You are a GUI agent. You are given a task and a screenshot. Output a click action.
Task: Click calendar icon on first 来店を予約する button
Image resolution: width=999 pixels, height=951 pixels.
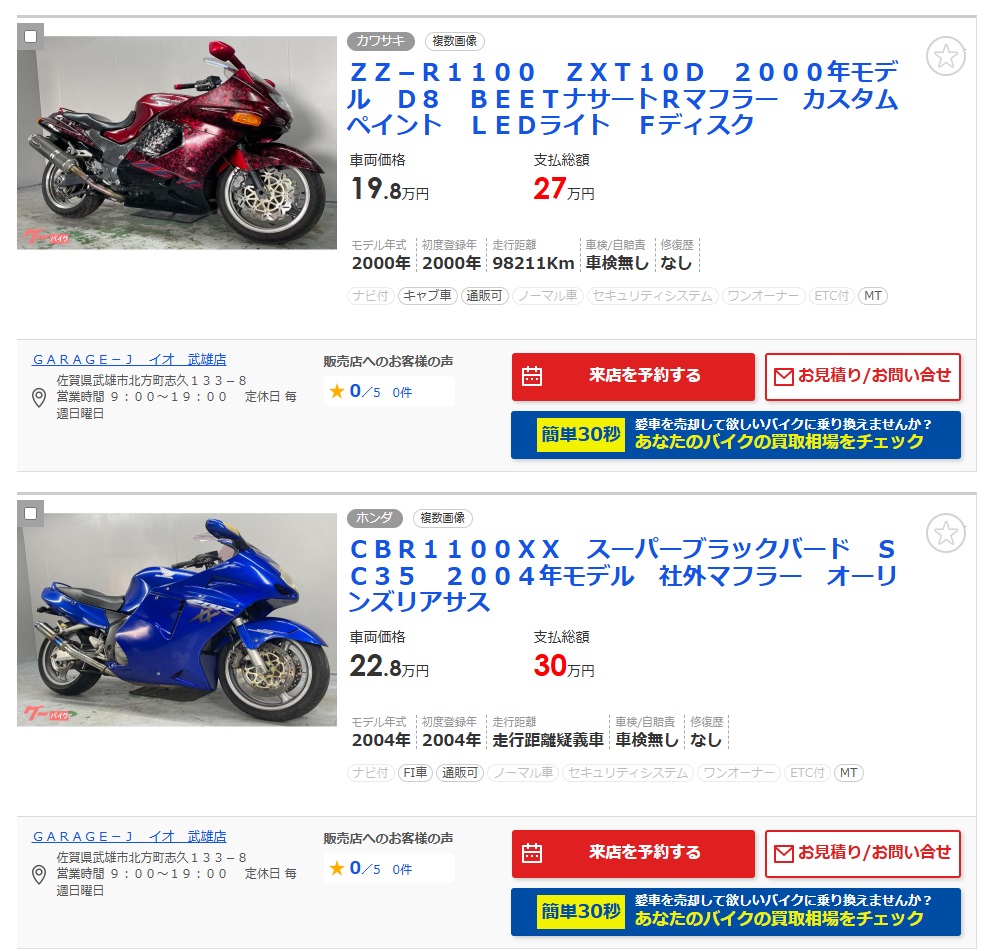[532, 376]
